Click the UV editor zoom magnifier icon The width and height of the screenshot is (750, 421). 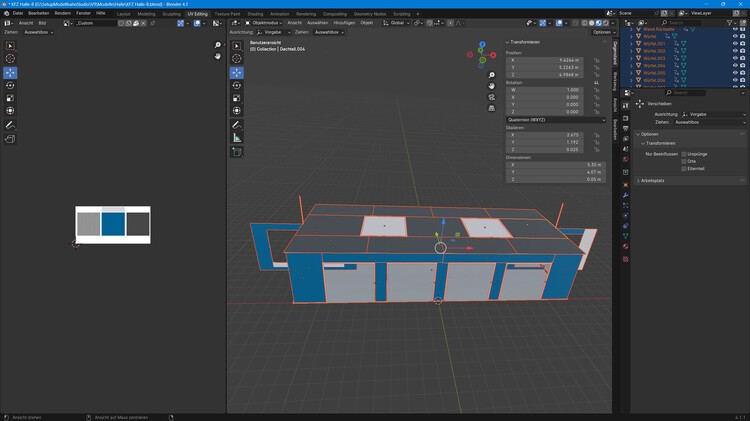tap(218, 46)
